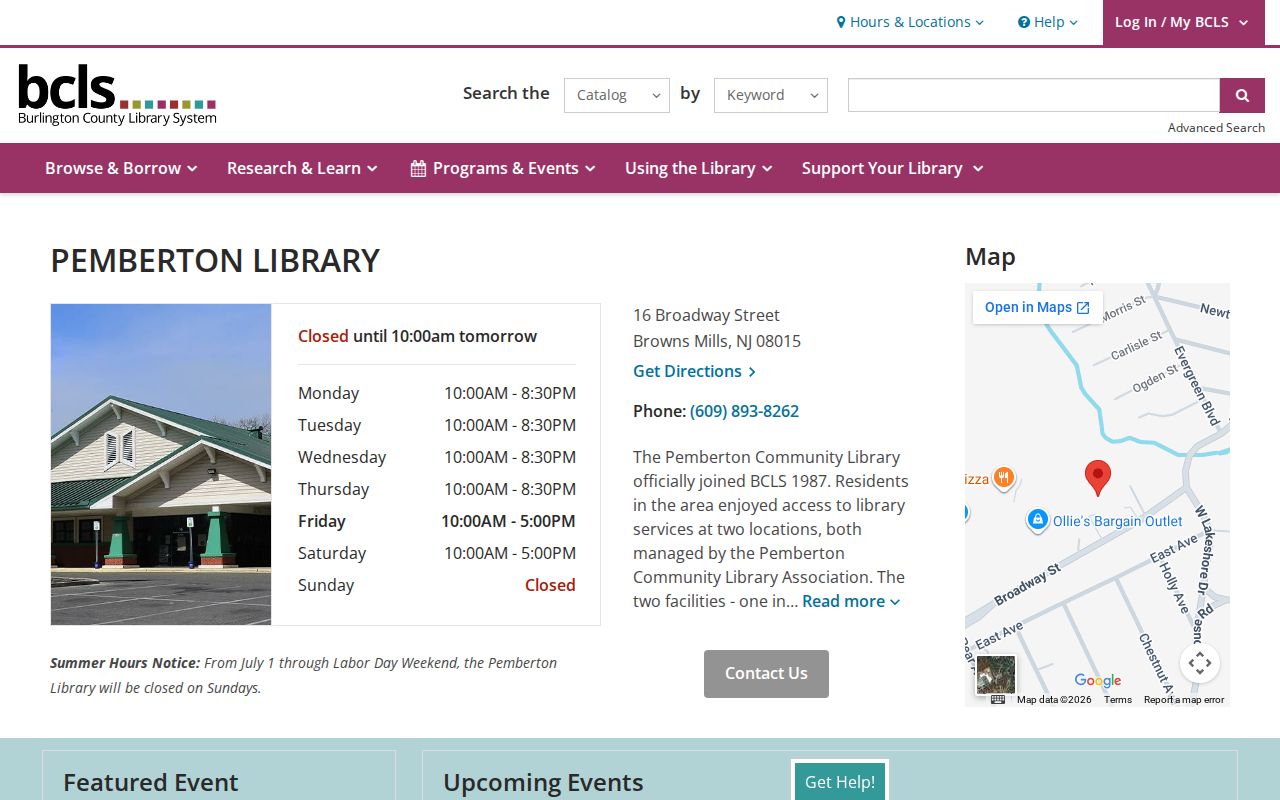The width and height of the screenshot is (1280, 800).
Task: Click Report a map error link
Action: (x=1184, y=700)
